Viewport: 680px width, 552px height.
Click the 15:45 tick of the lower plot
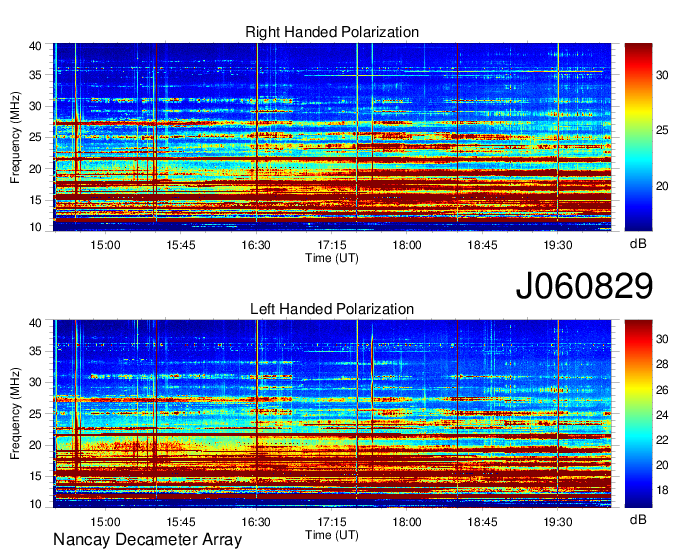point(181,522)
